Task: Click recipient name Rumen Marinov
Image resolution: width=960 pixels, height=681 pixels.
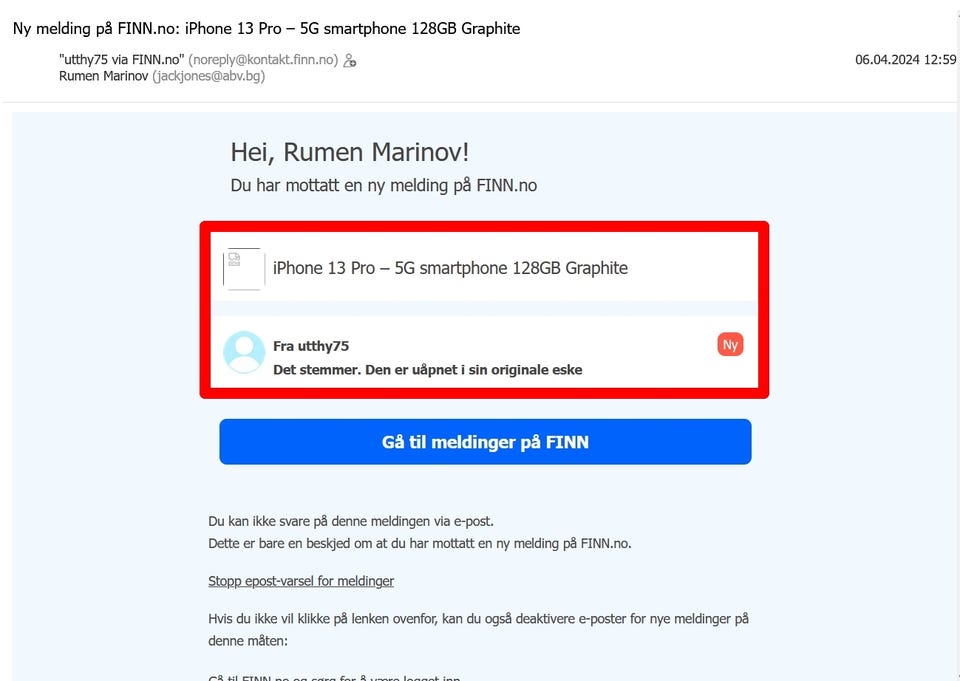Action: coord(103,76)
